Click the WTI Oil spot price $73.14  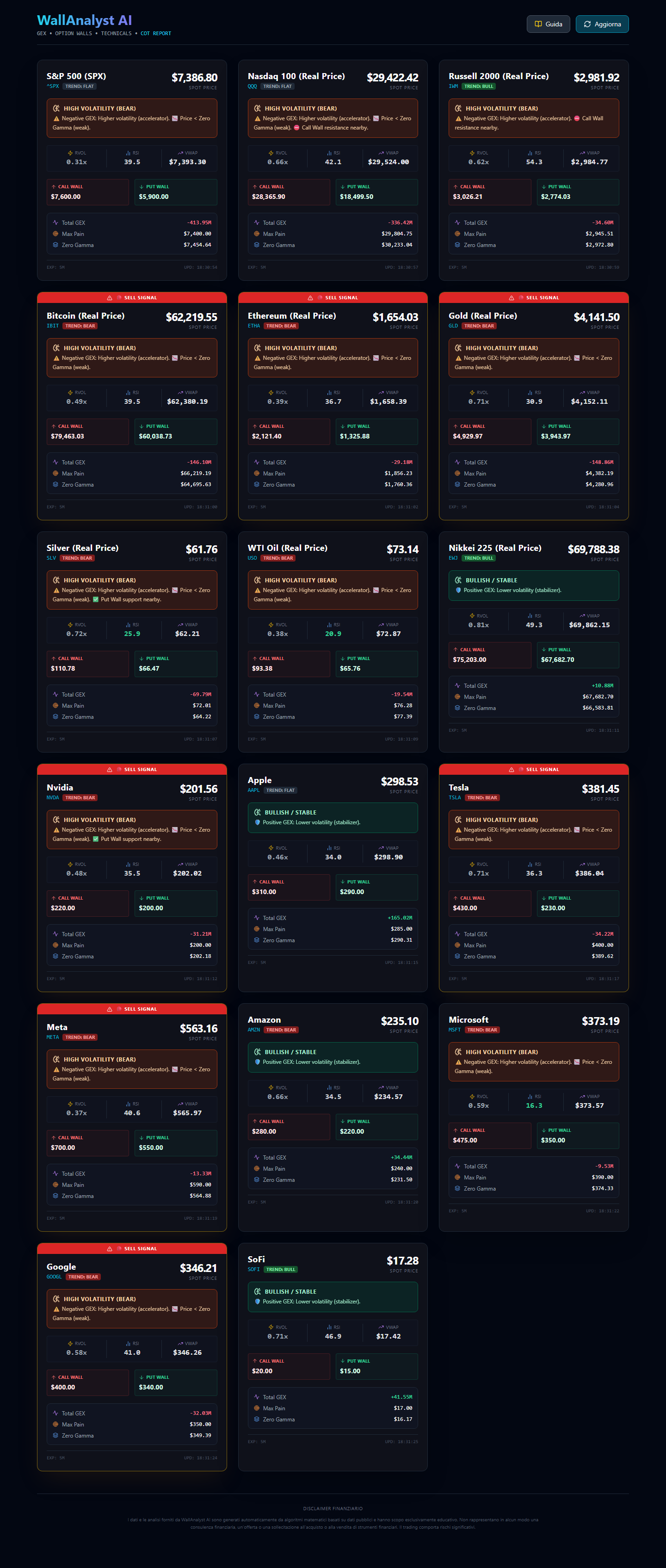click(x=402, y=549)
